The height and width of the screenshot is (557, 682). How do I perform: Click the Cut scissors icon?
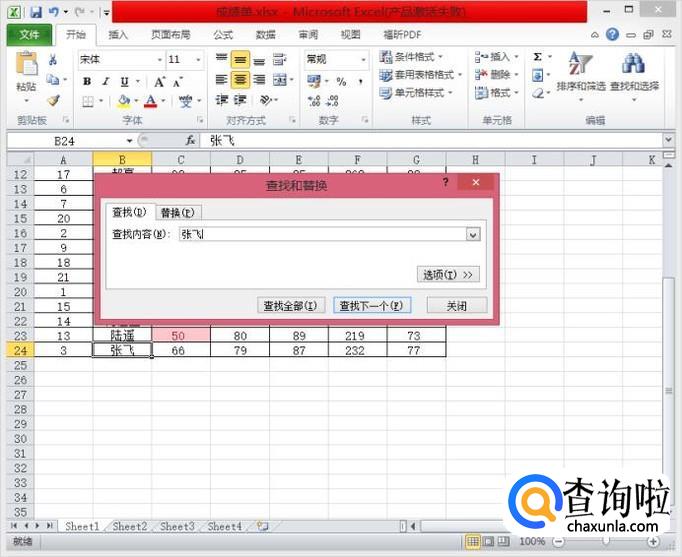click(x=53, y=60)
